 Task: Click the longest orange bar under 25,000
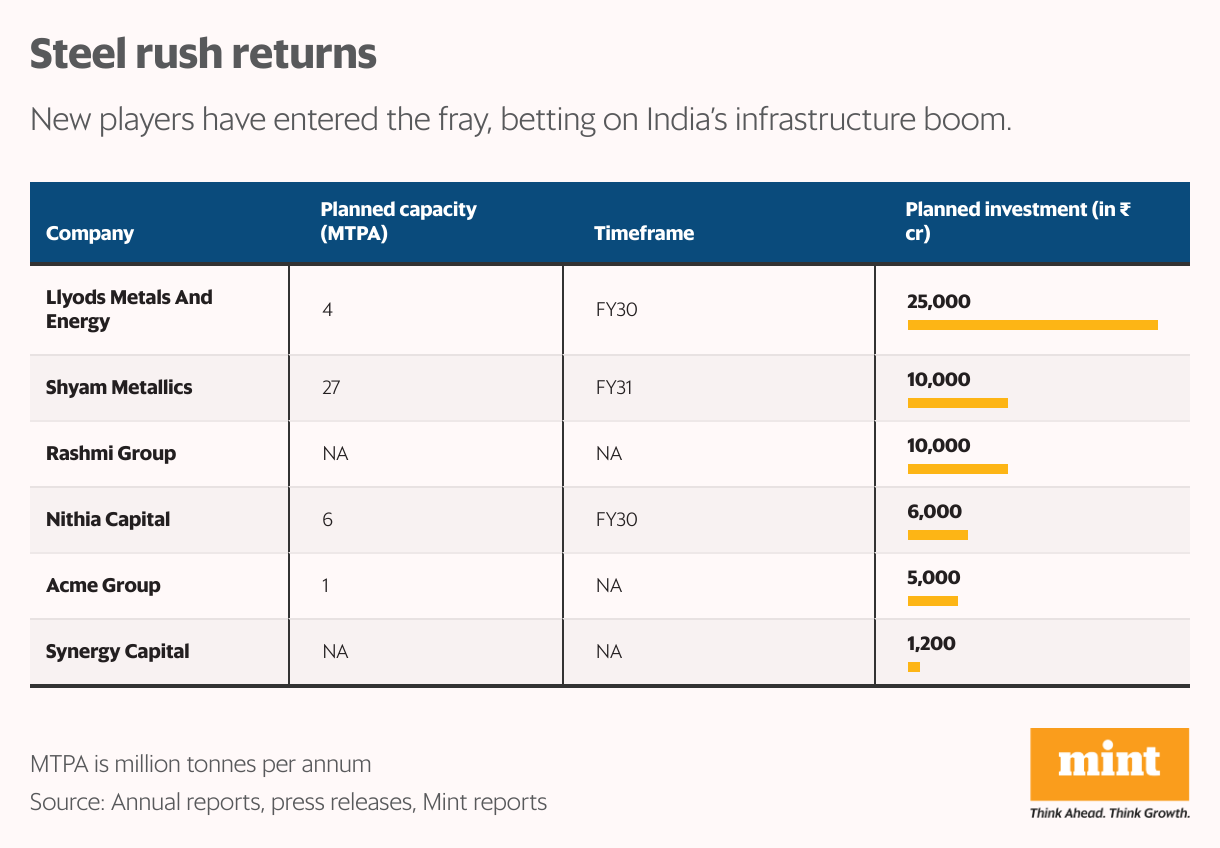coord(1032,325)
